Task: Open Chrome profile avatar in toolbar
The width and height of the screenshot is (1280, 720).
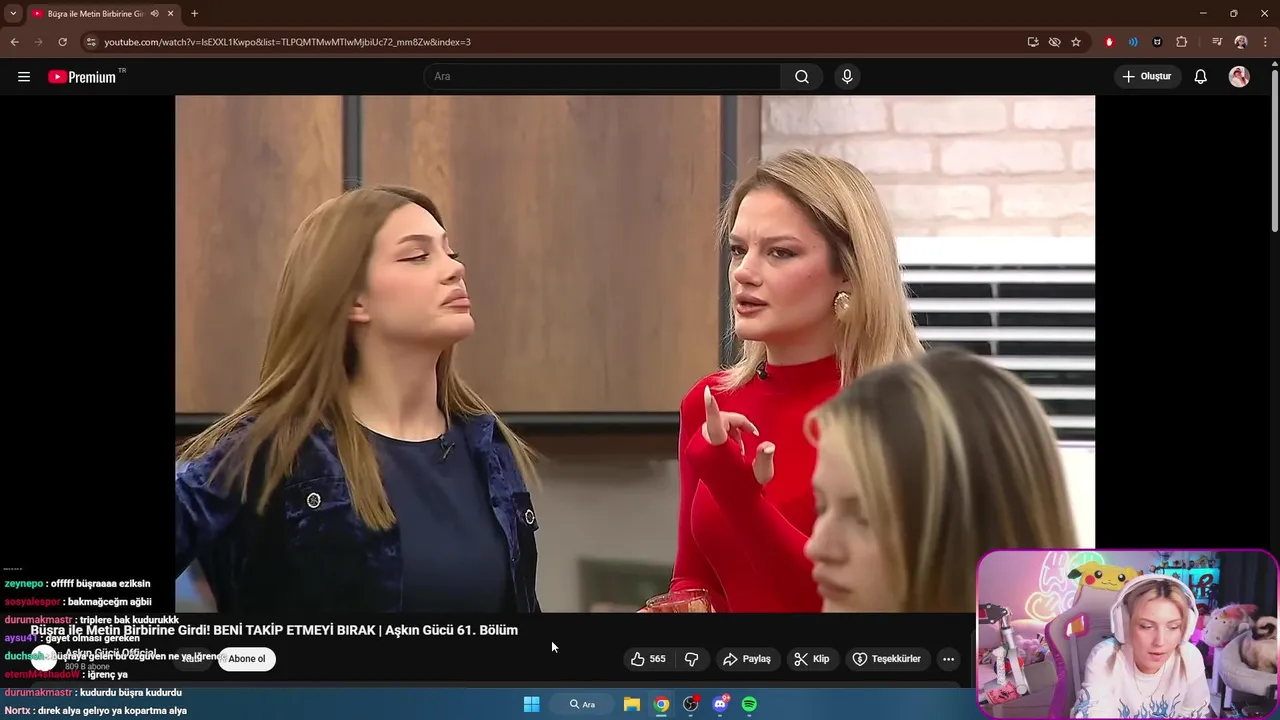Action: [x=1241, y=42]
